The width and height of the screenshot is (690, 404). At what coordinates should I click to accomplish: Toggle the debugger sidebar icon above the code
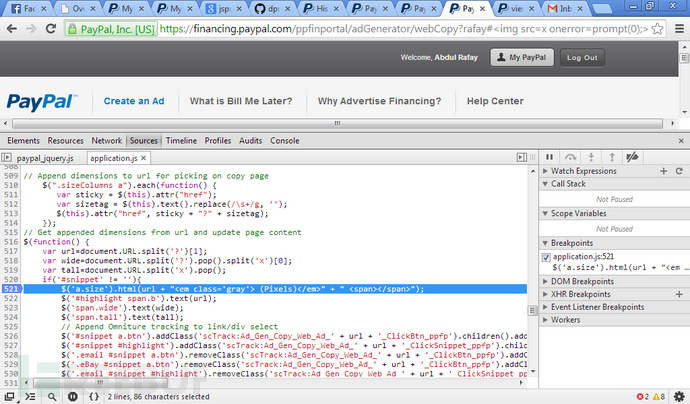click(521, 157)
